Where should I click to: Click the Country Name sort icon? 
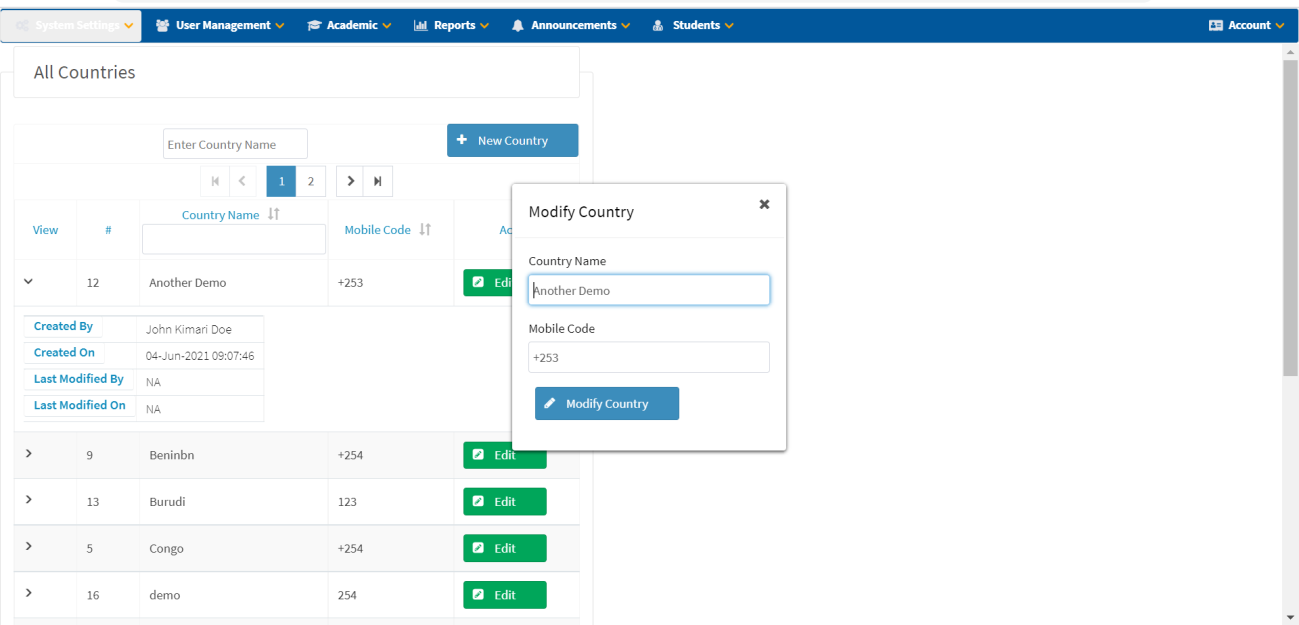pyautogui.click(x=274, y=215)
